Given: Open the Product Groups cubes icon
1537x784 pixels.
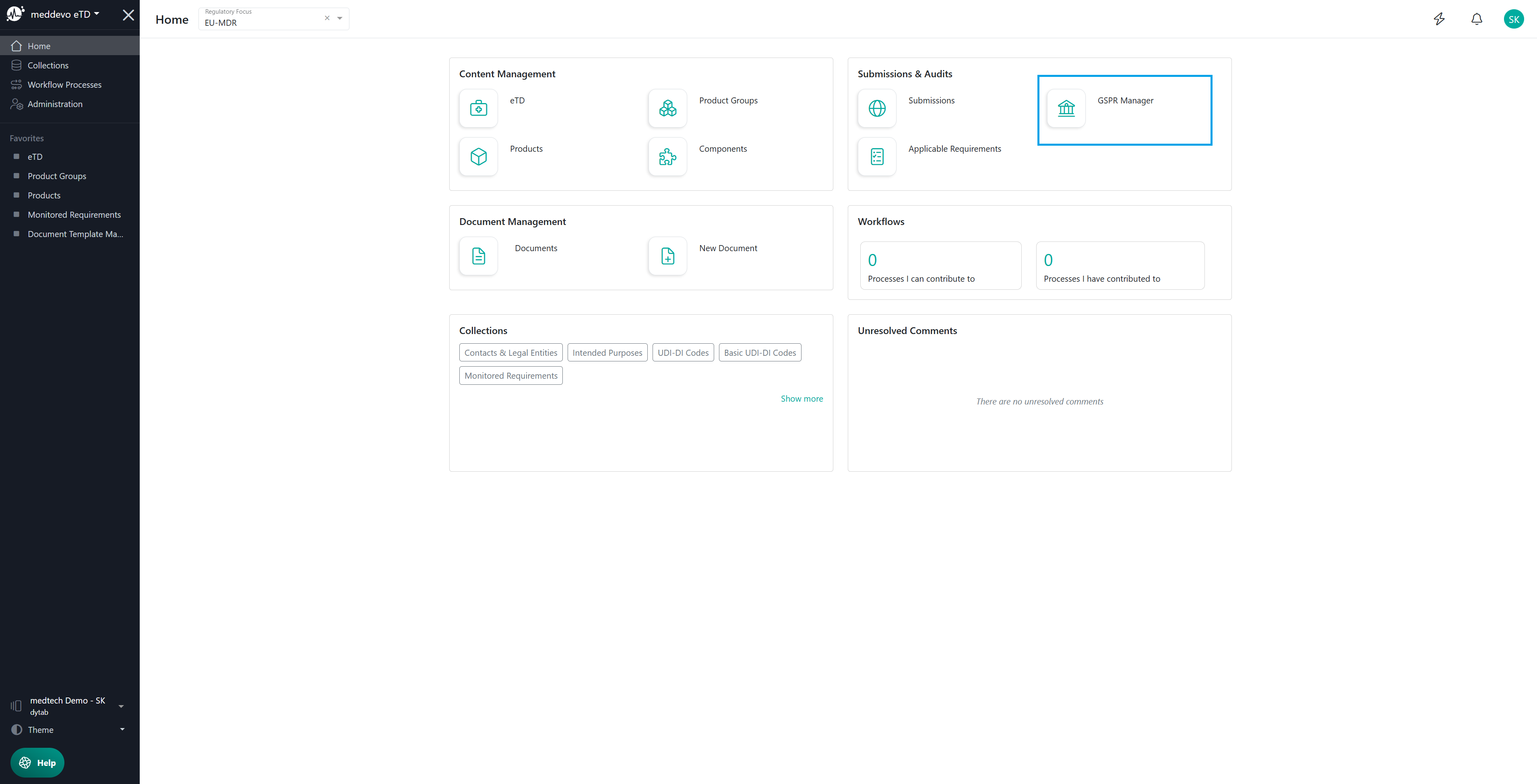Looking at the screenshot, I should click(x=668, y=108).
